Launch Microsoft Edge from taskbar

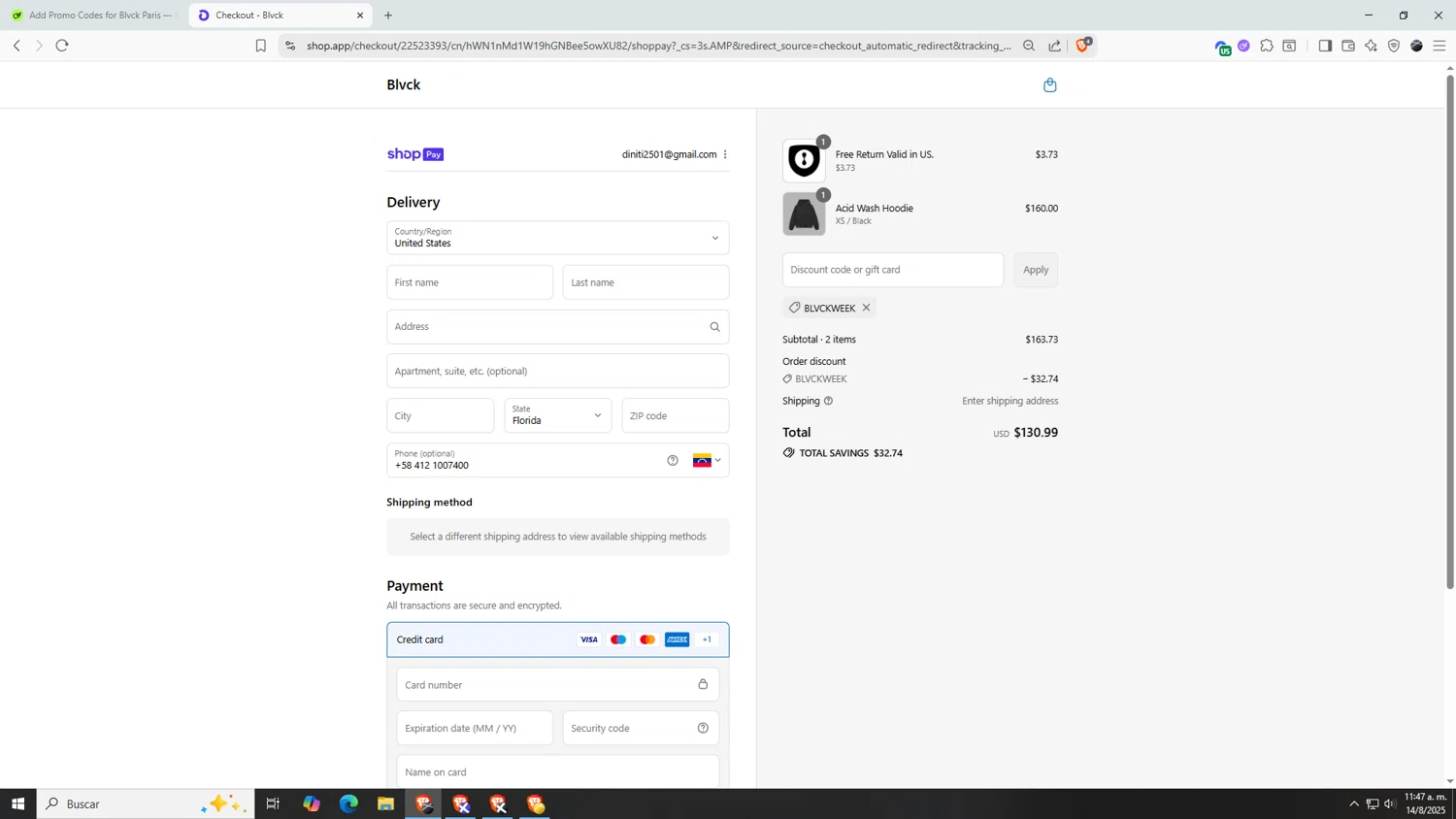348,803
